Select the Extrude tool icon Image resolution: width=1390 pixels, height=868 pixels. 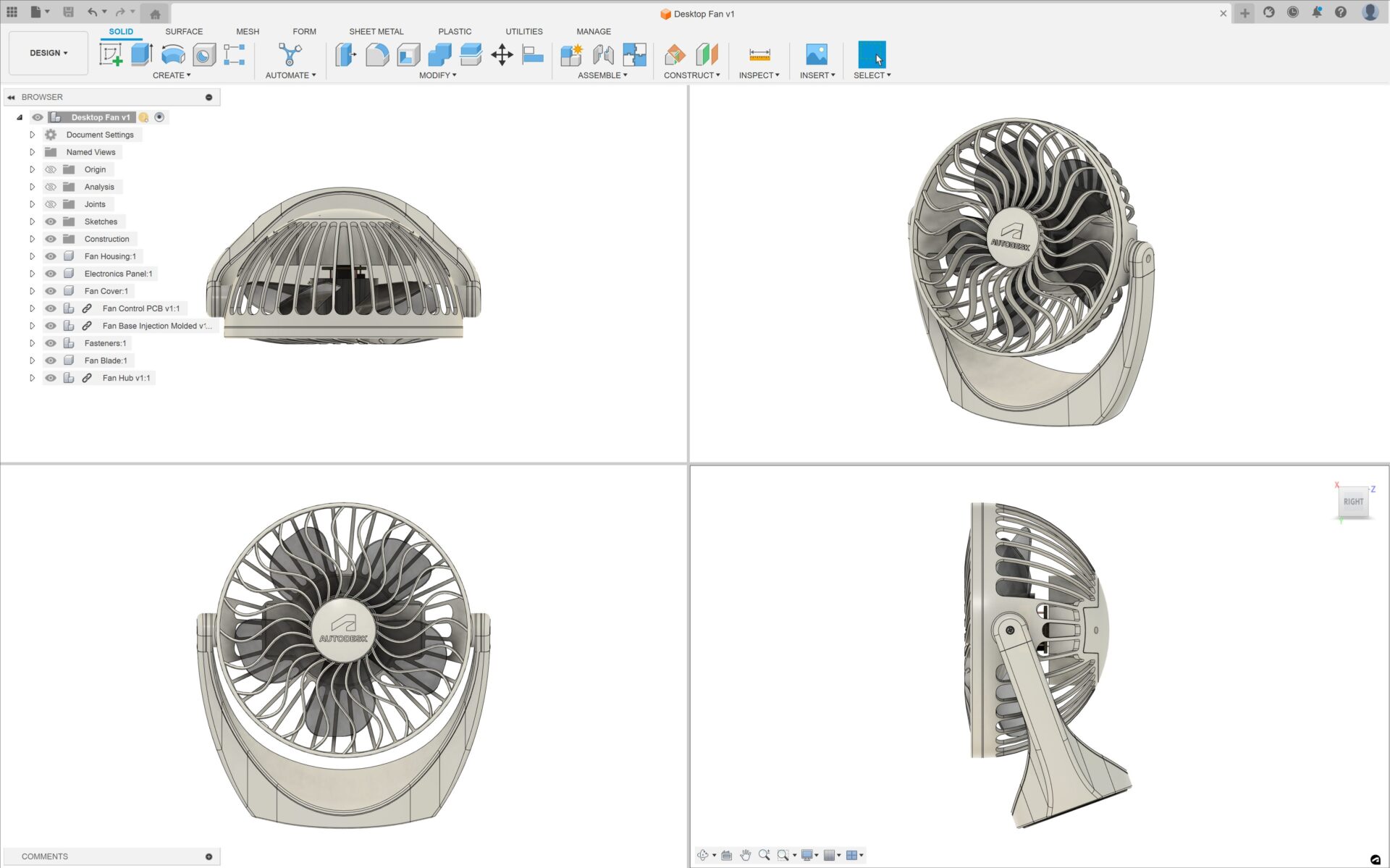coord(142,54)
